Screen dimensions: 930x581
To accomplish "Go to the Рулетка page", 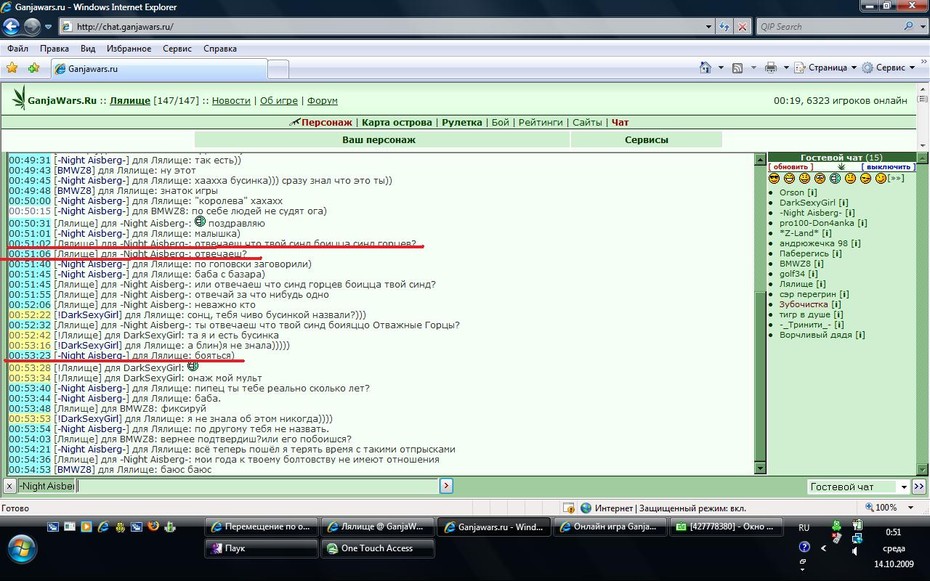I will click(x=462, y=122).
